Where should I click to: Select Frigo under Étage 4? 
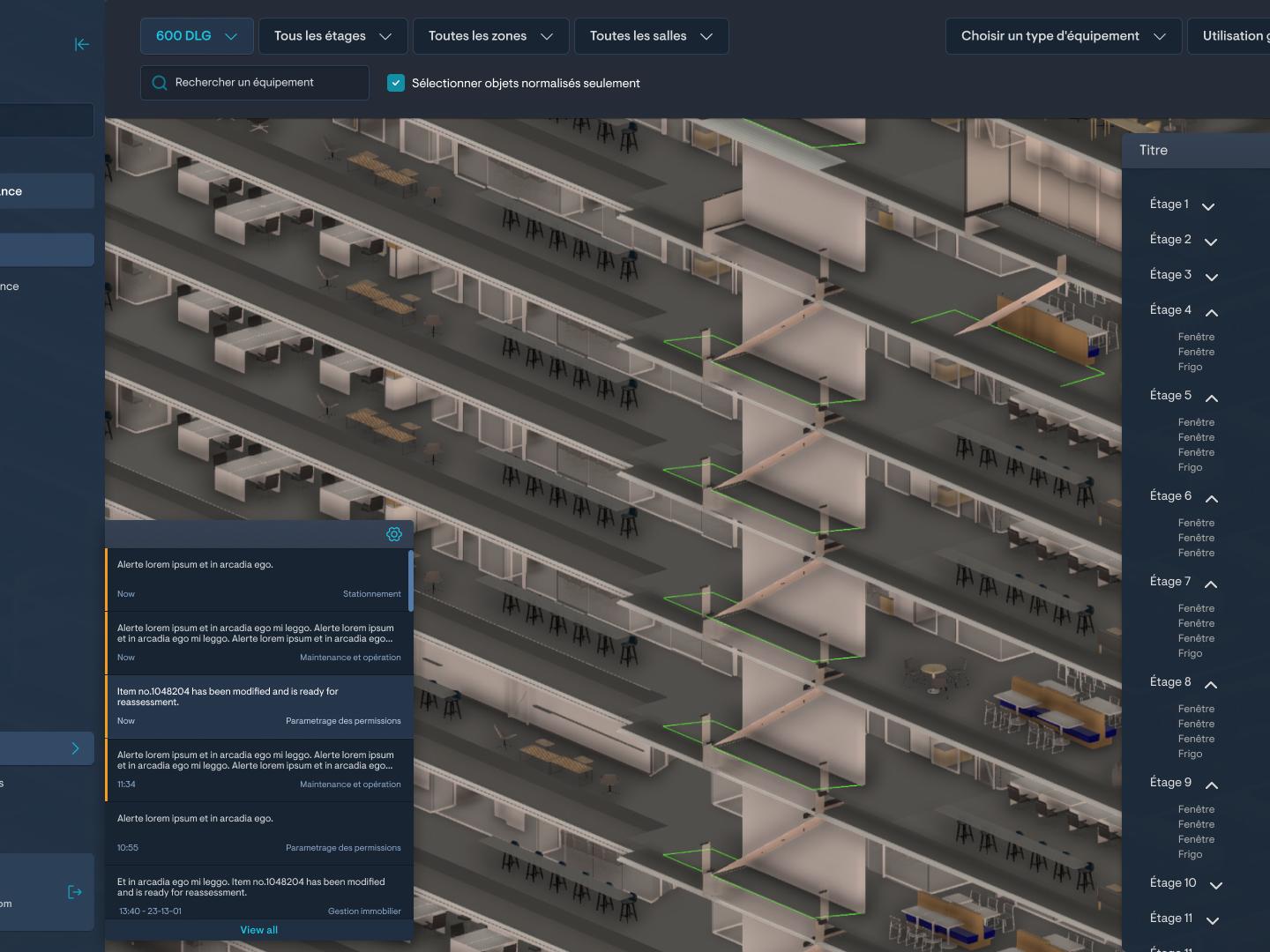click(1190, 367)
